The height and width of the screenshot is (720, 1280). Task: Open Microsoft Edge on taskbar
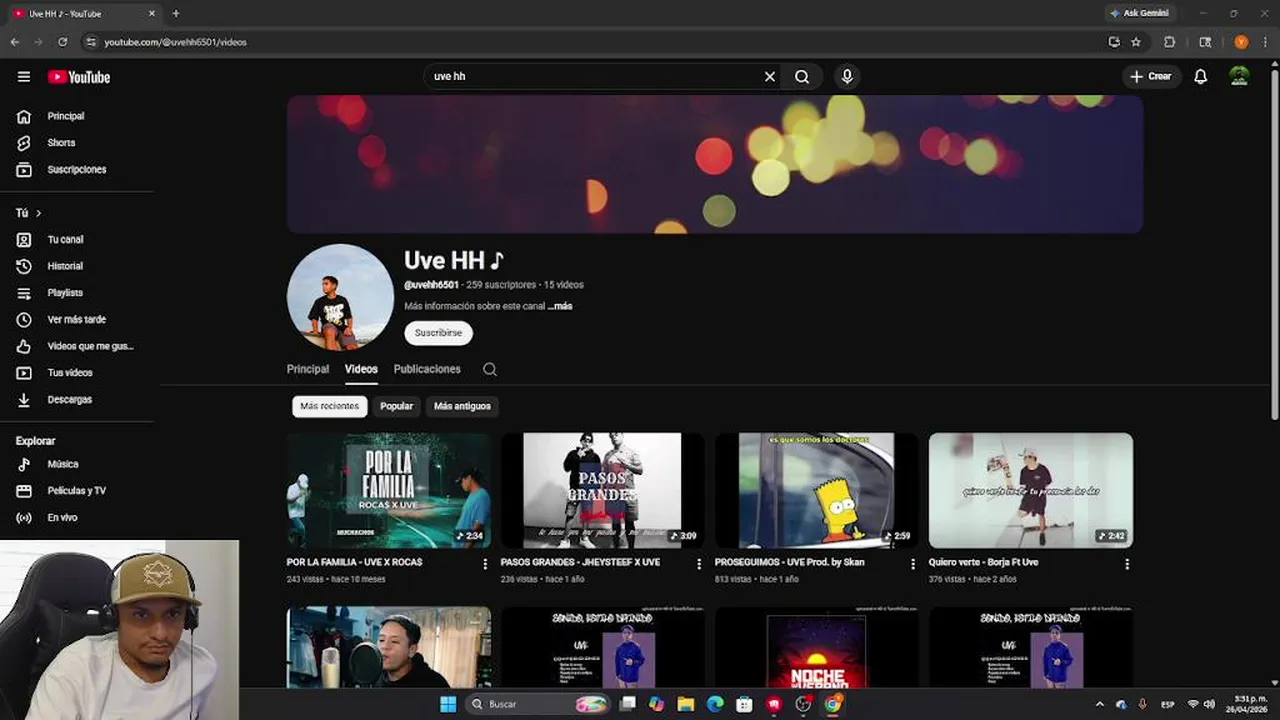click(715, 704)
